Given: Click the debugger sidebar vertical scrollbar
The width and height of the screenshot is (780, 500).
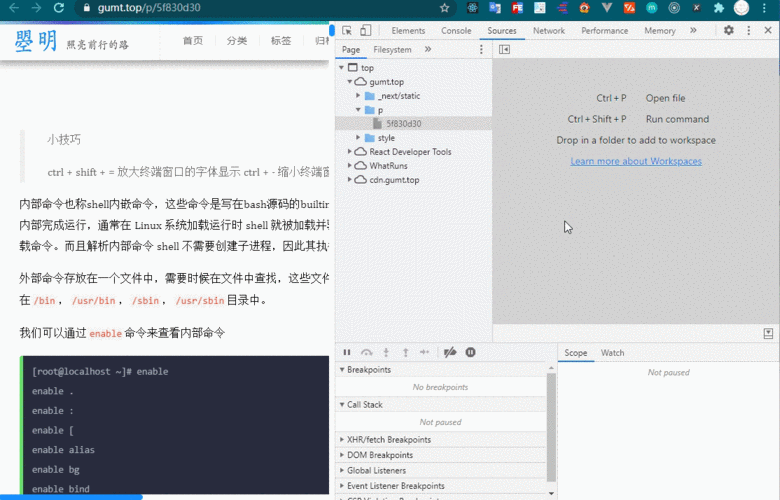Looking at the screenshot, I should (552, 420).
